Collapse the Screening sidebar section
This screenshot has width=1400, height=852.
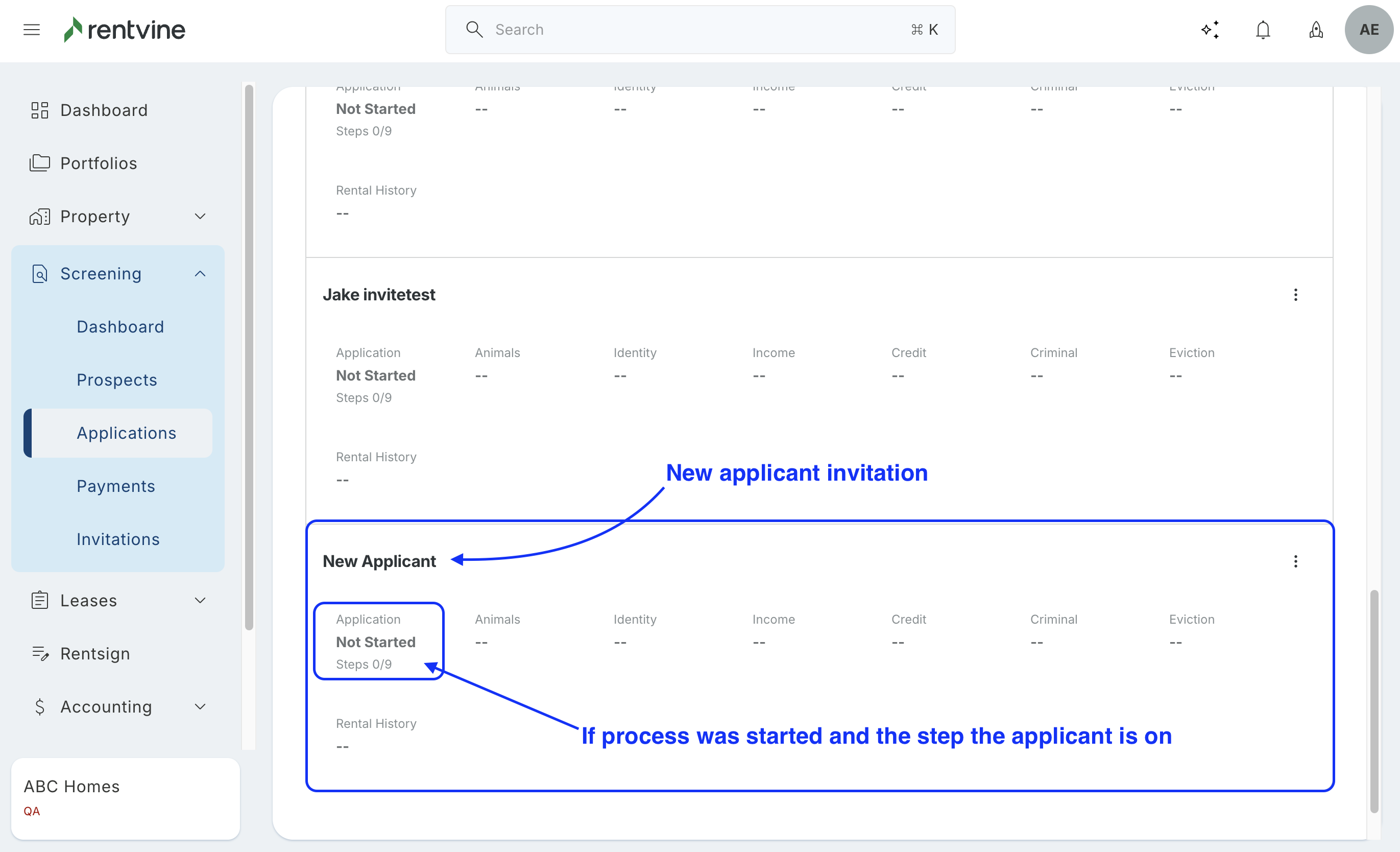pos(200,274)
